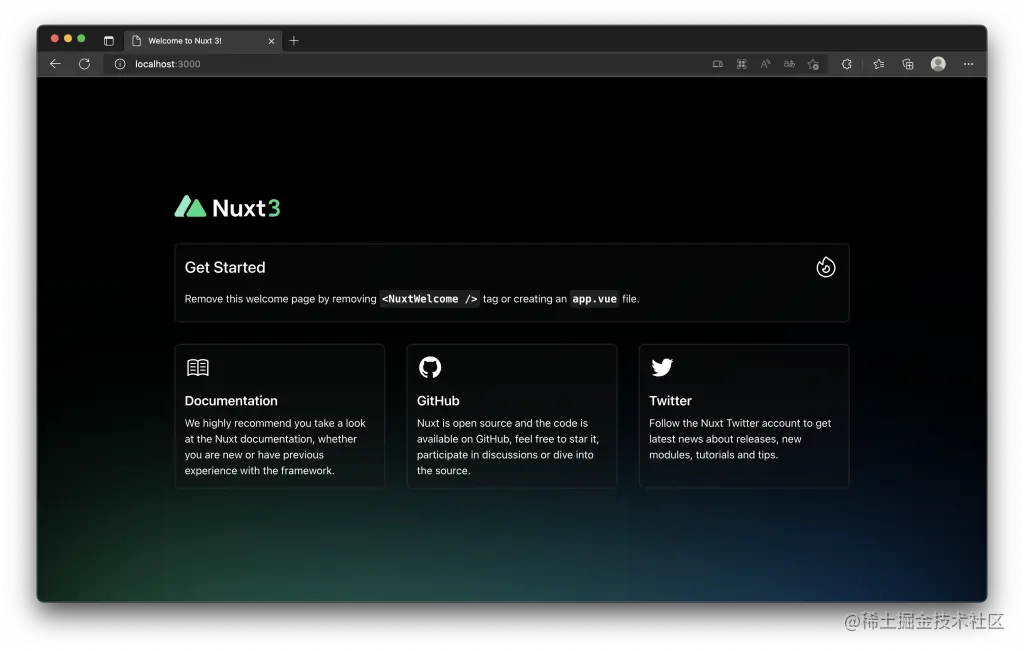Click the Documentation book icon

point(198,368)
